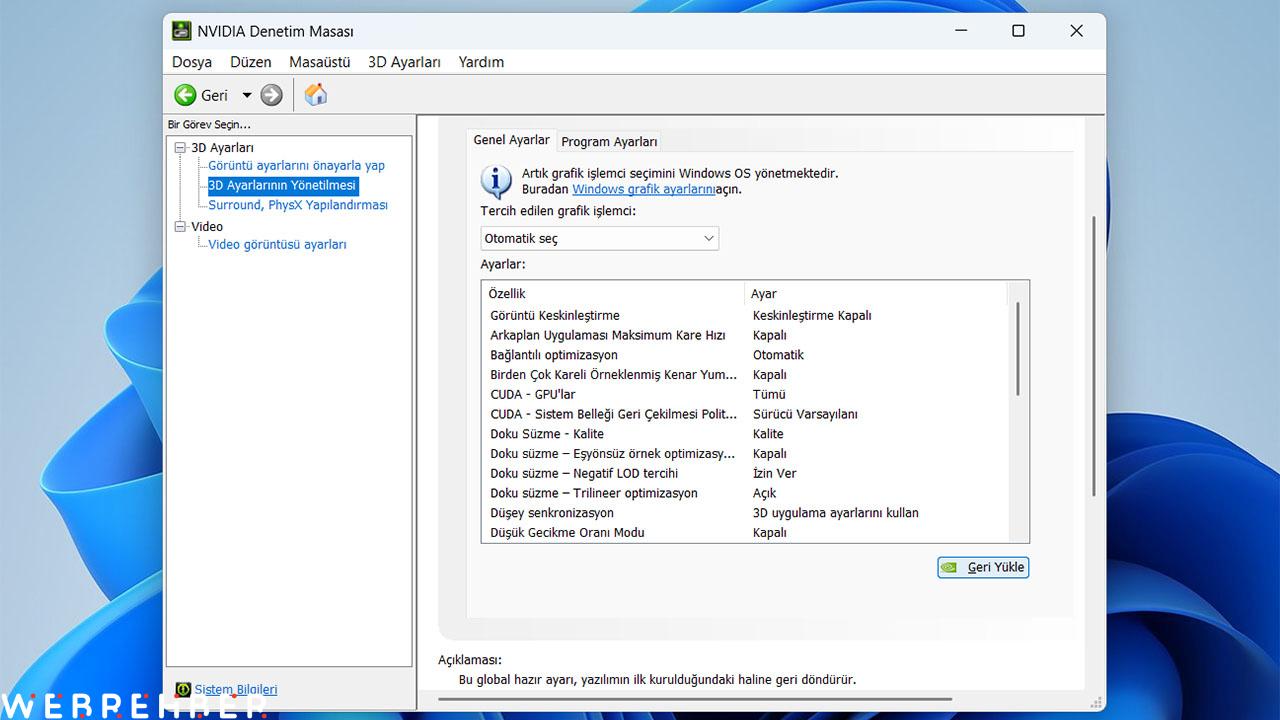Select the Görüntü Keskinleştirme row
Screen dimensions: 1280x720
click(745, 316)
